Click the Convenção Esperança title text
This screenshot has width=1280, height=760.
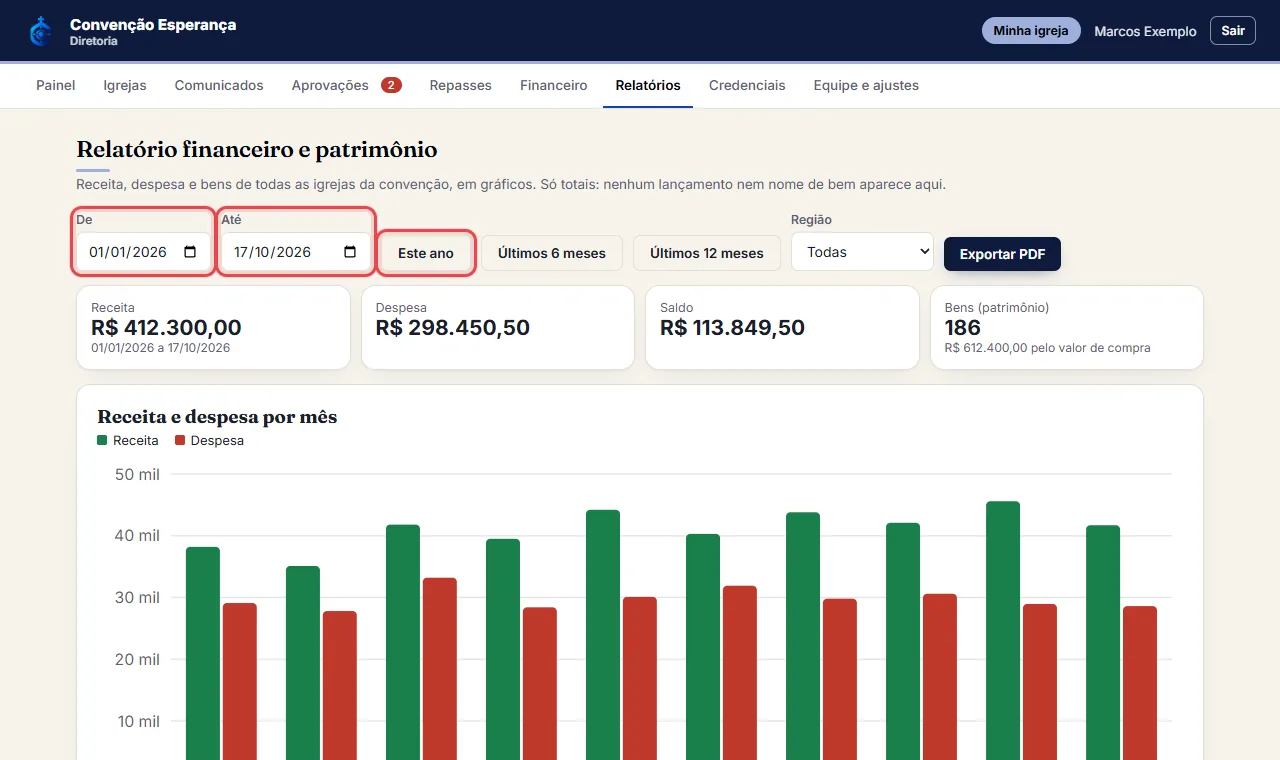click(153, 24)
